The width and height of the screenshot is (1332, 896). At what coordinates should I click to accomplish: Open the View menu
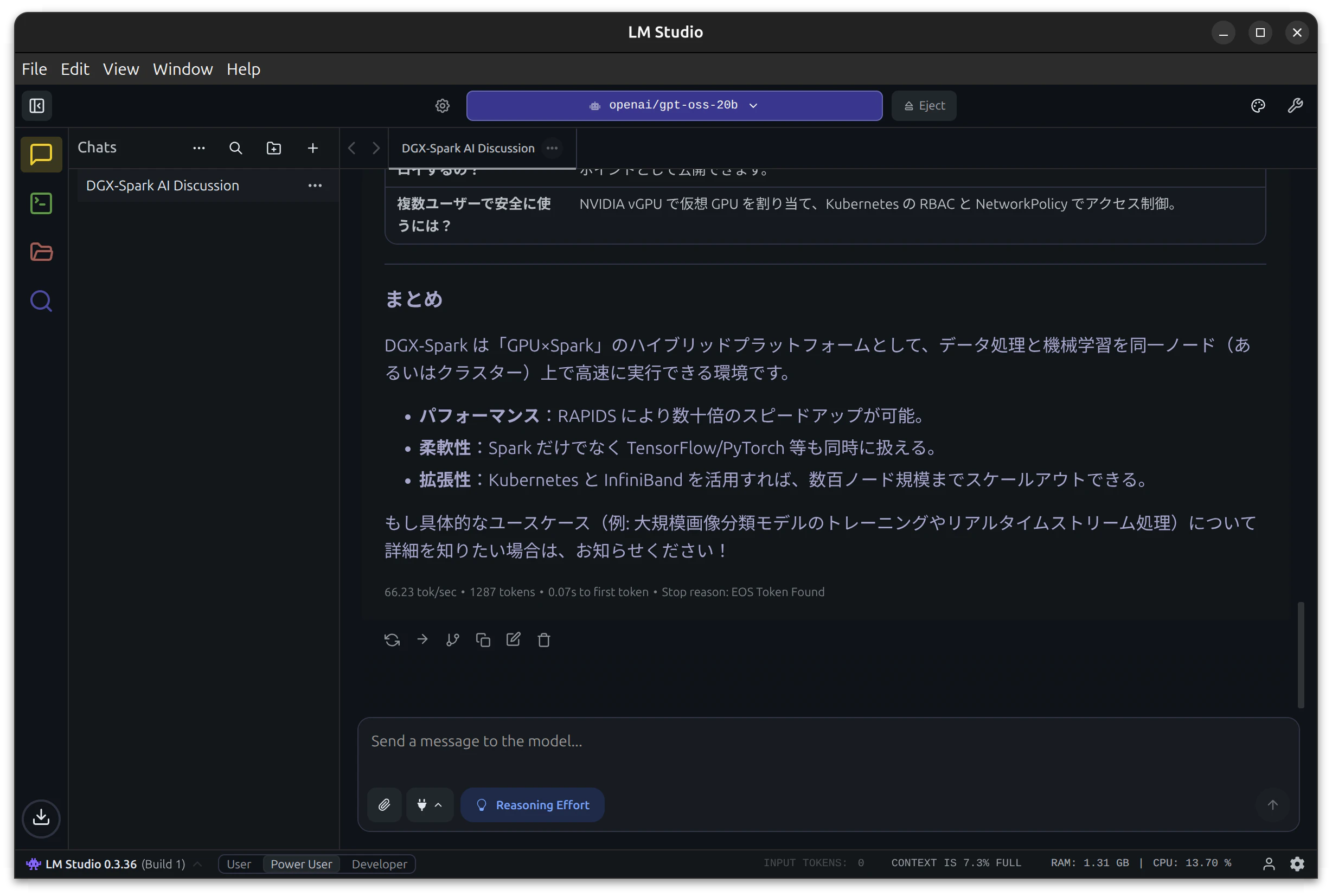(x=120, y=69)
